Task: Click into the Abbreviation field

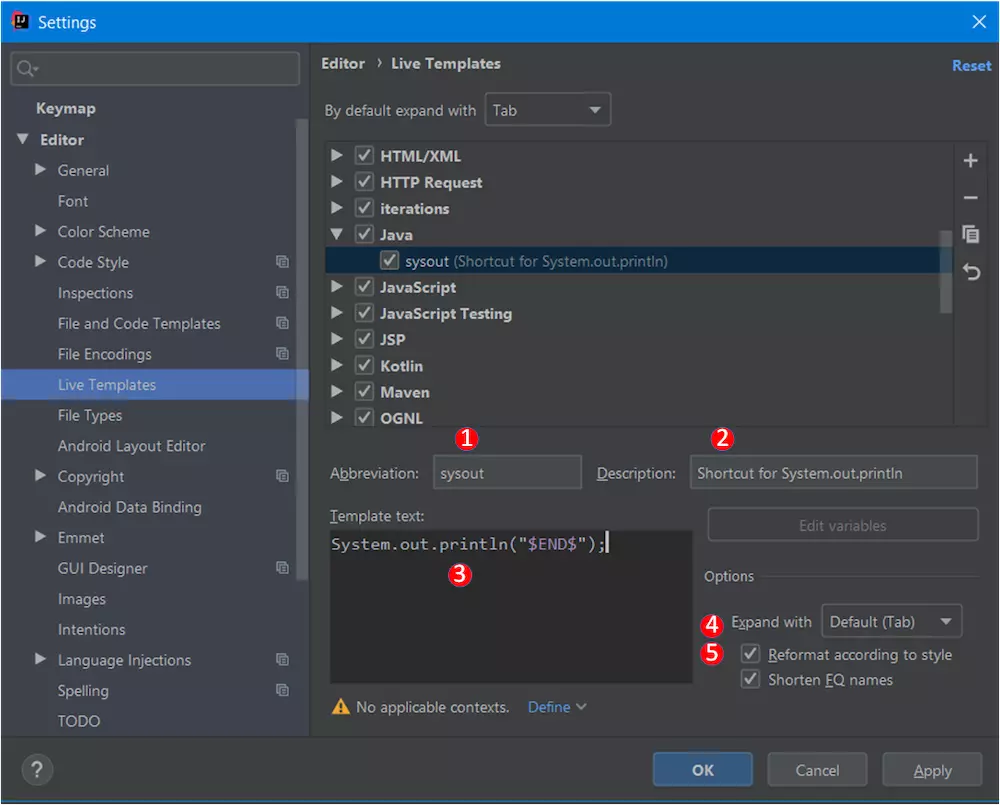Action: pyautogui.click(x=507, y=473)
